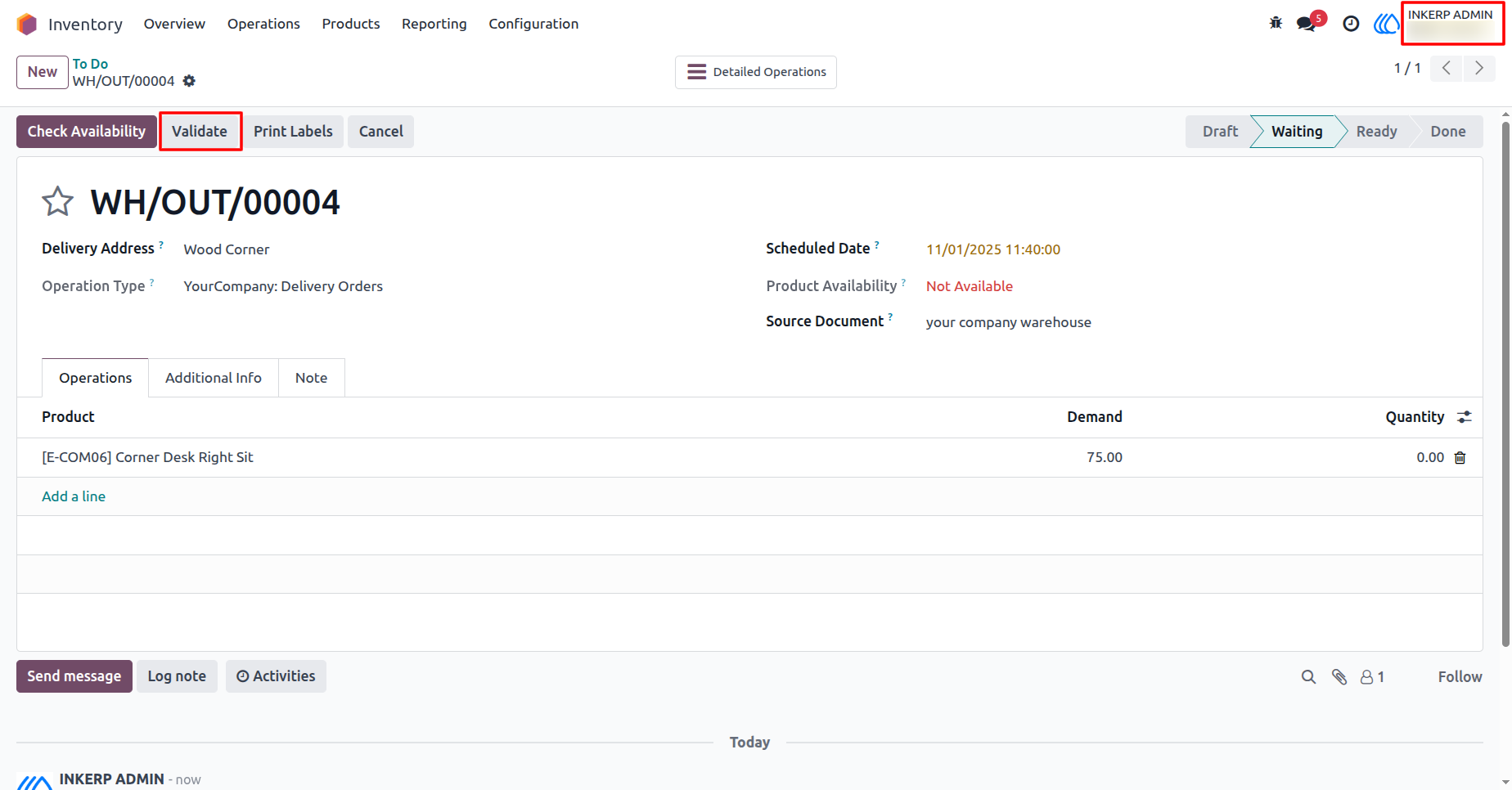Screen dimensions: 1512x790
Task: Click the Operation Type field value
Action: [x=283, y=286]
